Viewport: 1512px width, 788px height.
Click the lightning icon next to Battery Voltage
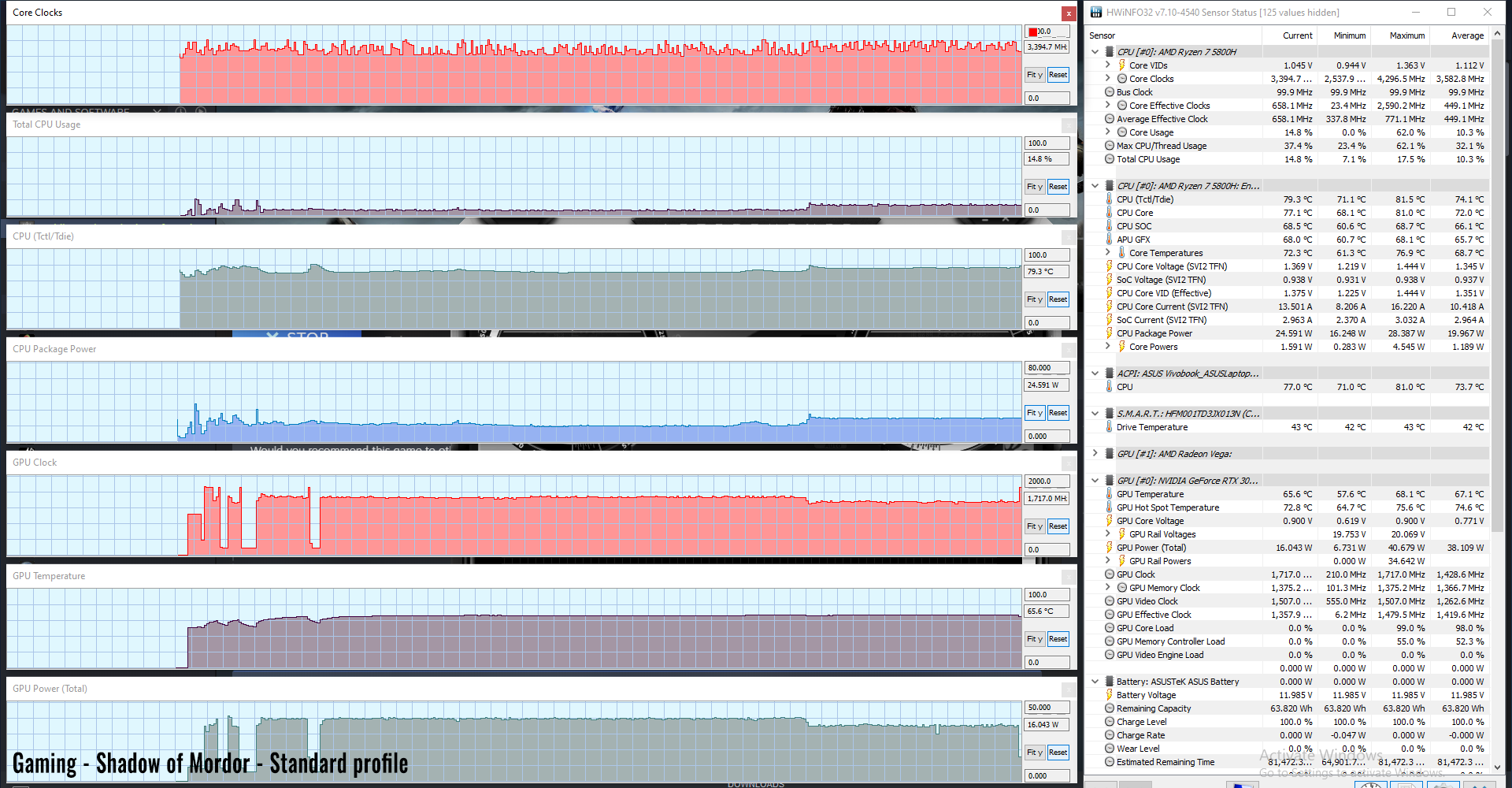point(1110,695)
